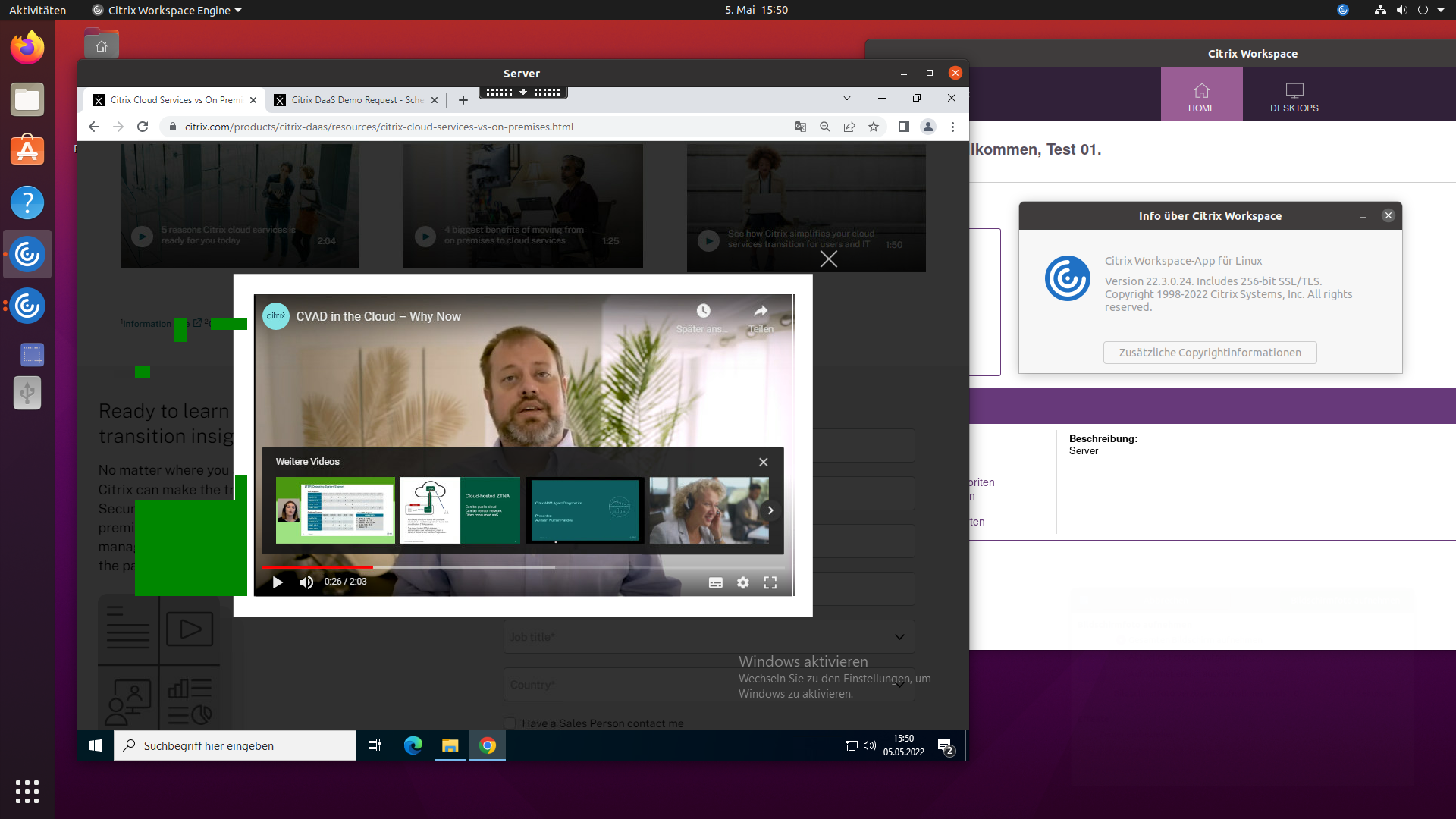This screenshot has width=1456, height=819.
Task: Expand the Job title dropdown
Action: (899, 637)
